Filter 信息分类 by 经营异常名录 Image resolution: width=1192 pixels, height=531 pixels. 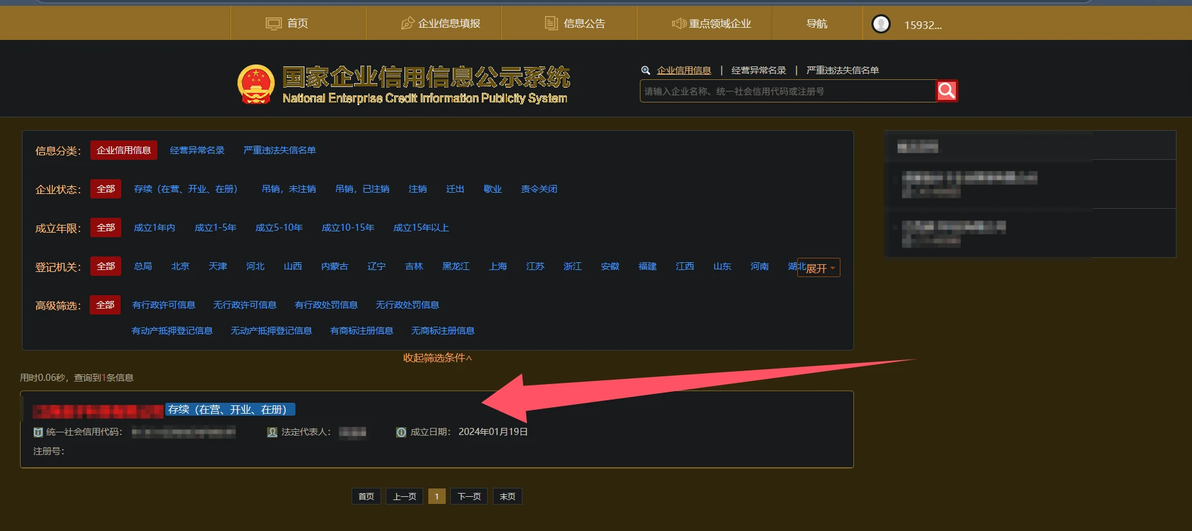(x=198, y=151)
